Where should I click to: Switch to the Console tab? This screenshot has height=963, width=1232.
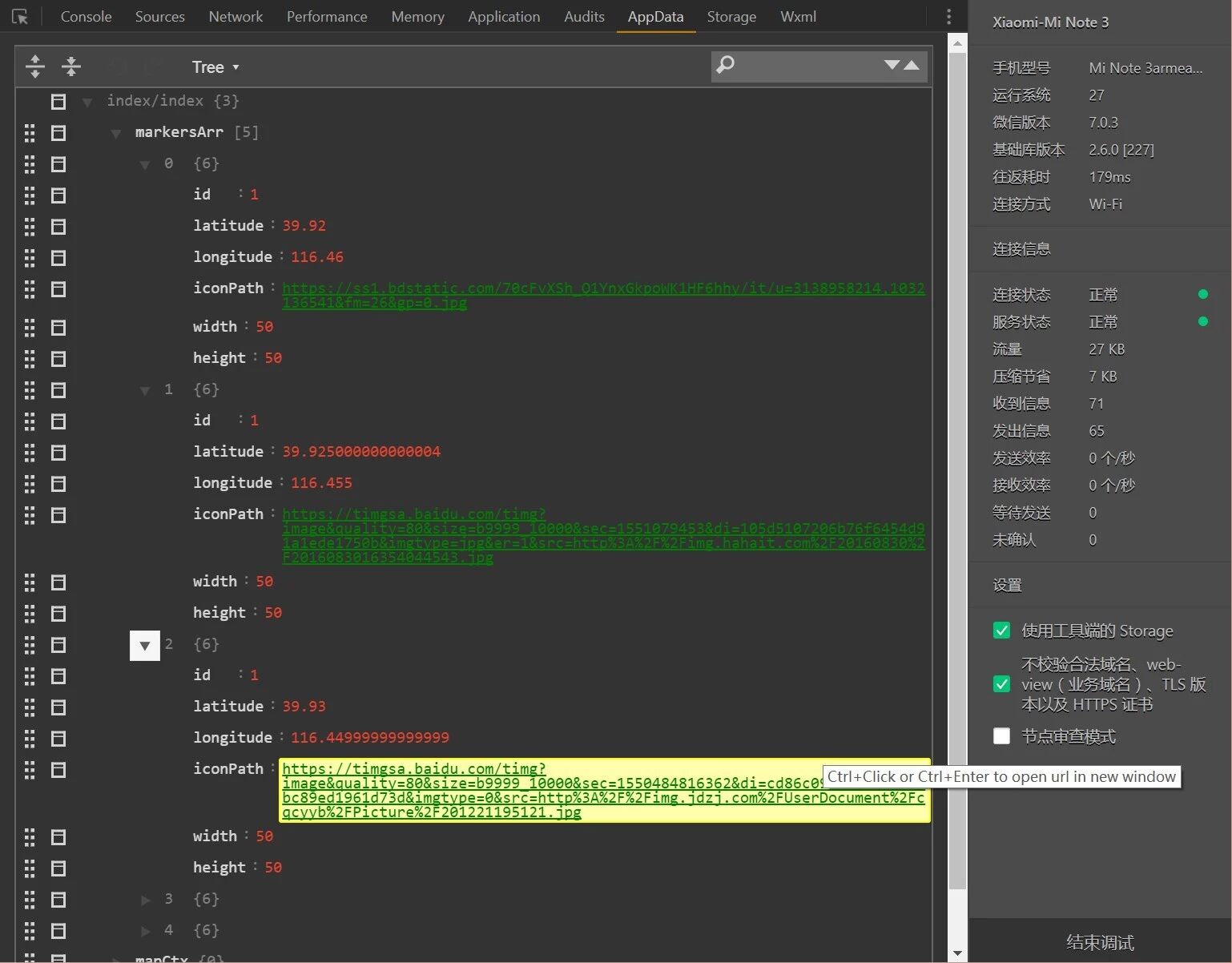click(x=87, y=17)
